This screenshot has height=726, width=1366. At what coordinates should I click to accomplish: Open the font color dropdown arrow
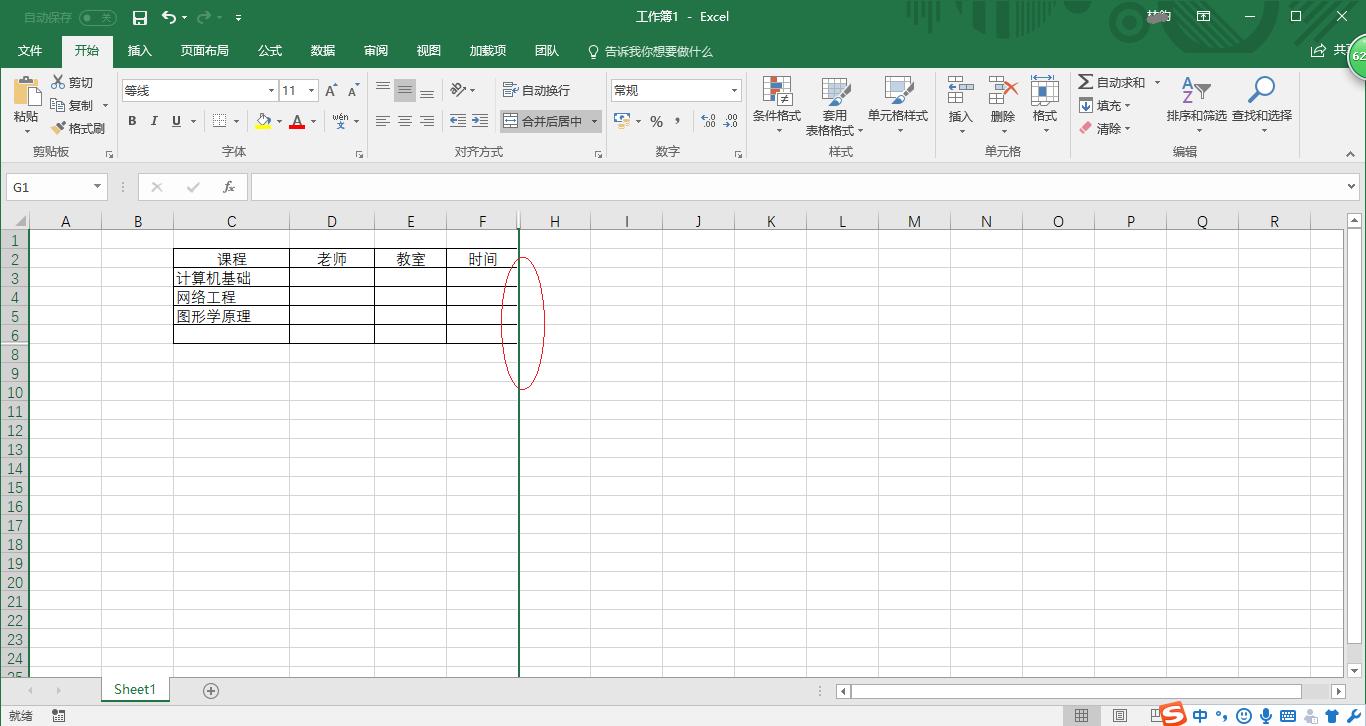[311, 122]
